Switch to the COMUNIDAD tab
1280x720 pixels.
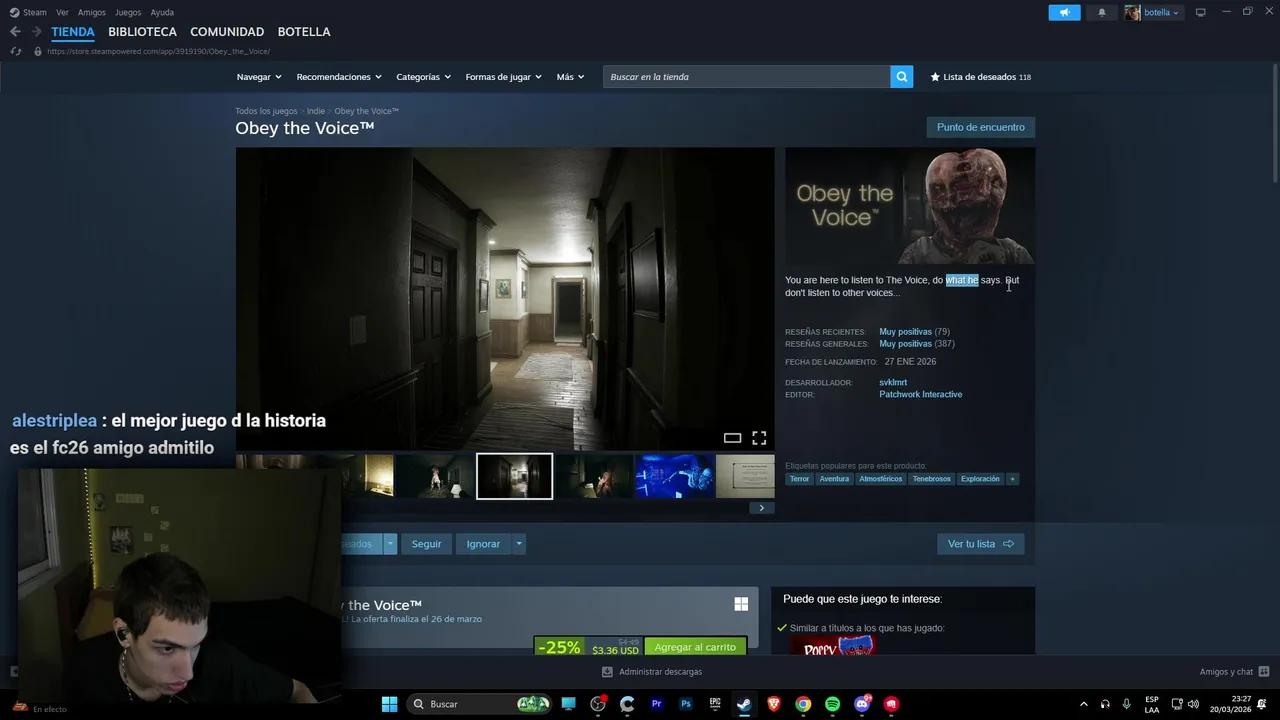(227, 32)
